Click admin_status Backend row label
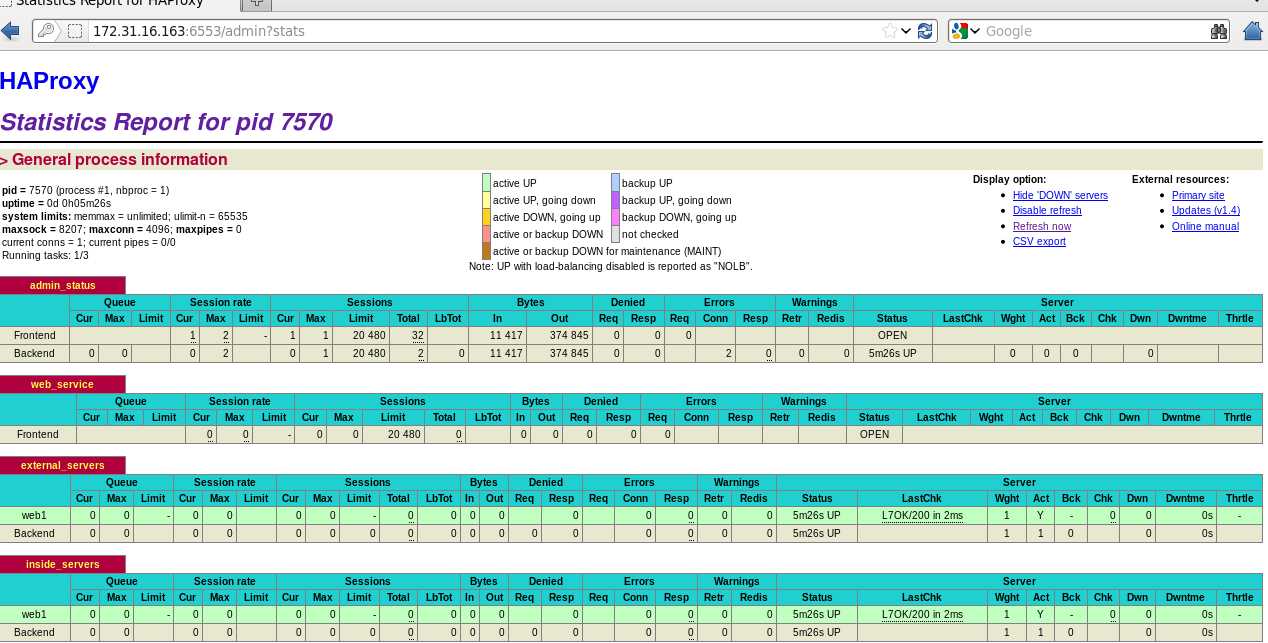The height and width of the screenshot is (643, 1268). pos(35,353)
